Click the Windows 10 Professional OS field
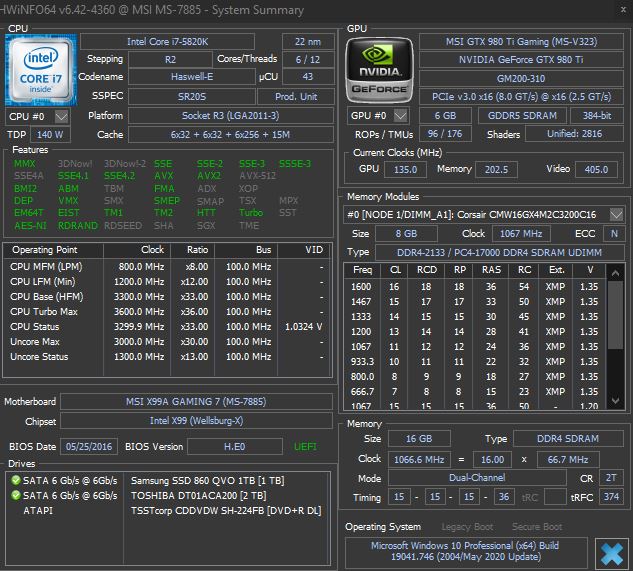The width and height of the screenshot is (633, 571). (465, 551)
